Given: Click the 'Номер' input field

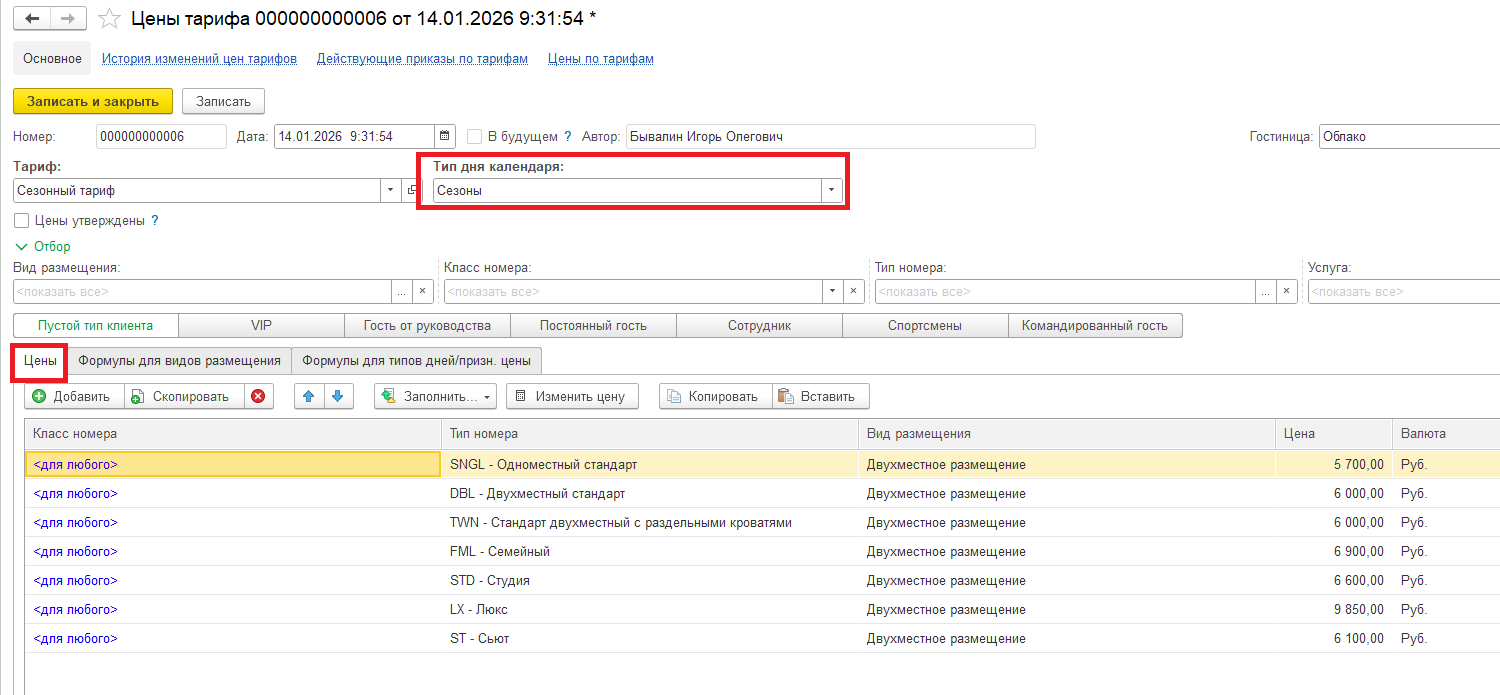Looking at the screenshot, I should tap(161, 137).
